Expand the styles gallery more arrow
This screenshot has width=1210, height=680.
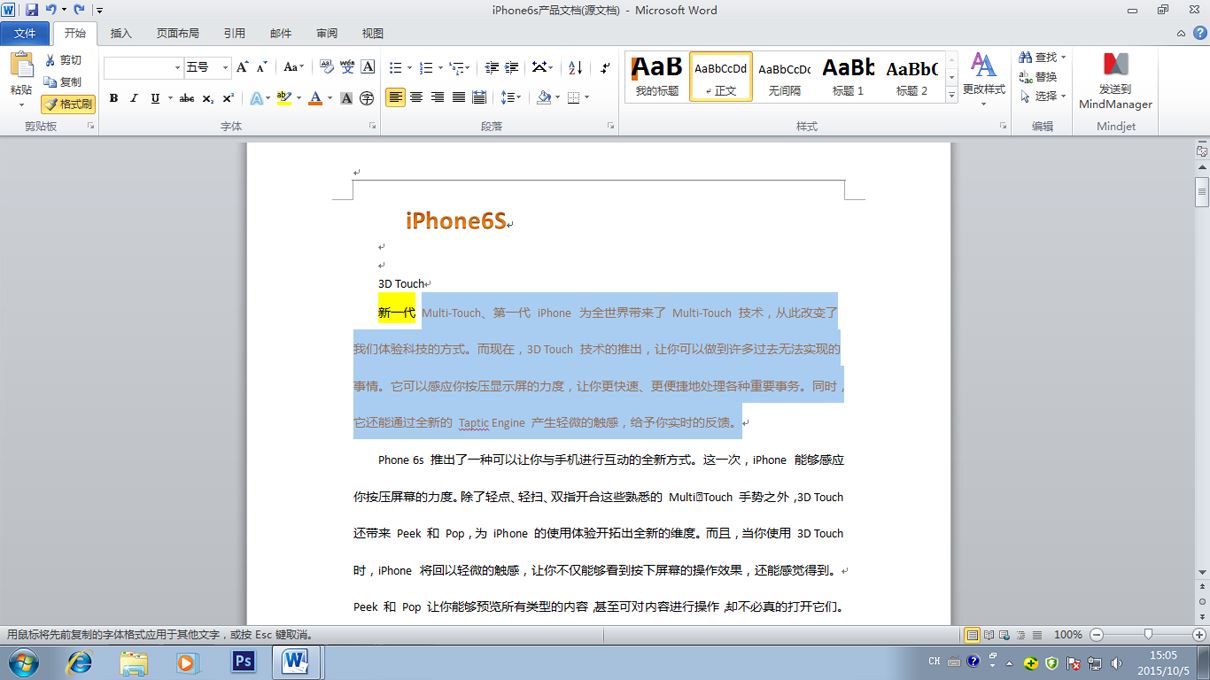[951, 95]
